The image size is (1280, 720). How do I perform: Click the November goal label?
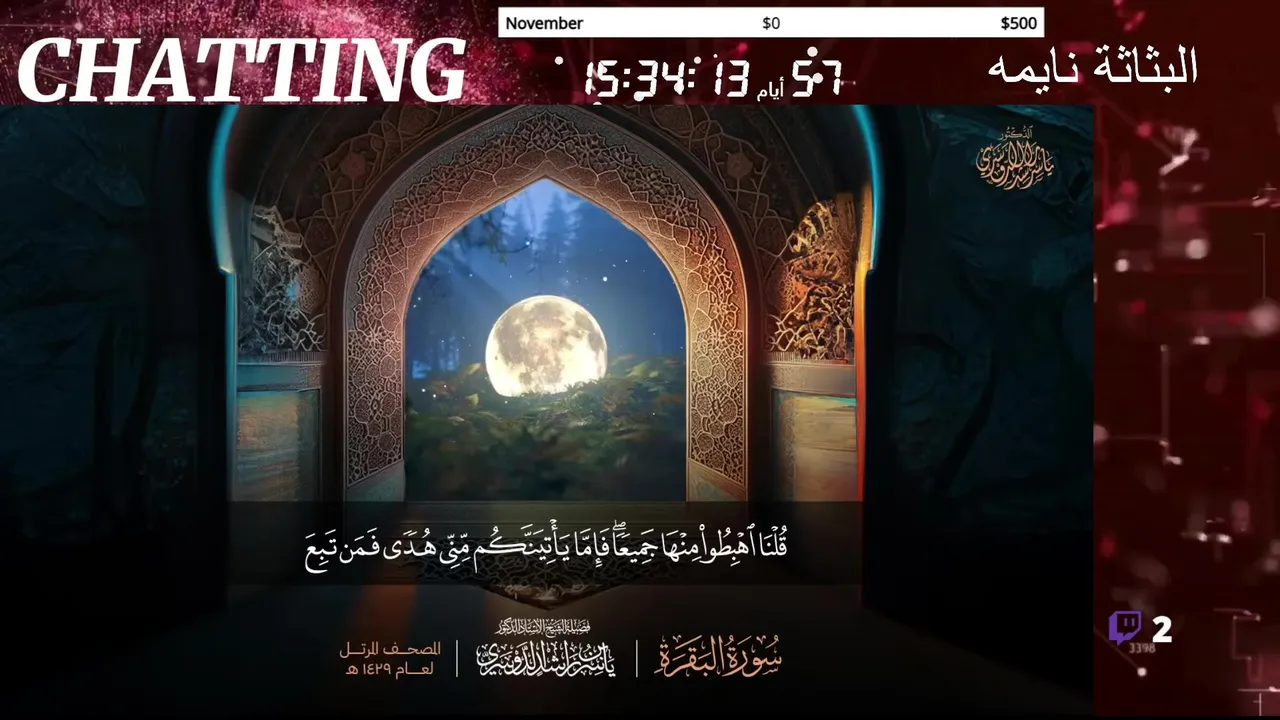click(x=544, y=23)
